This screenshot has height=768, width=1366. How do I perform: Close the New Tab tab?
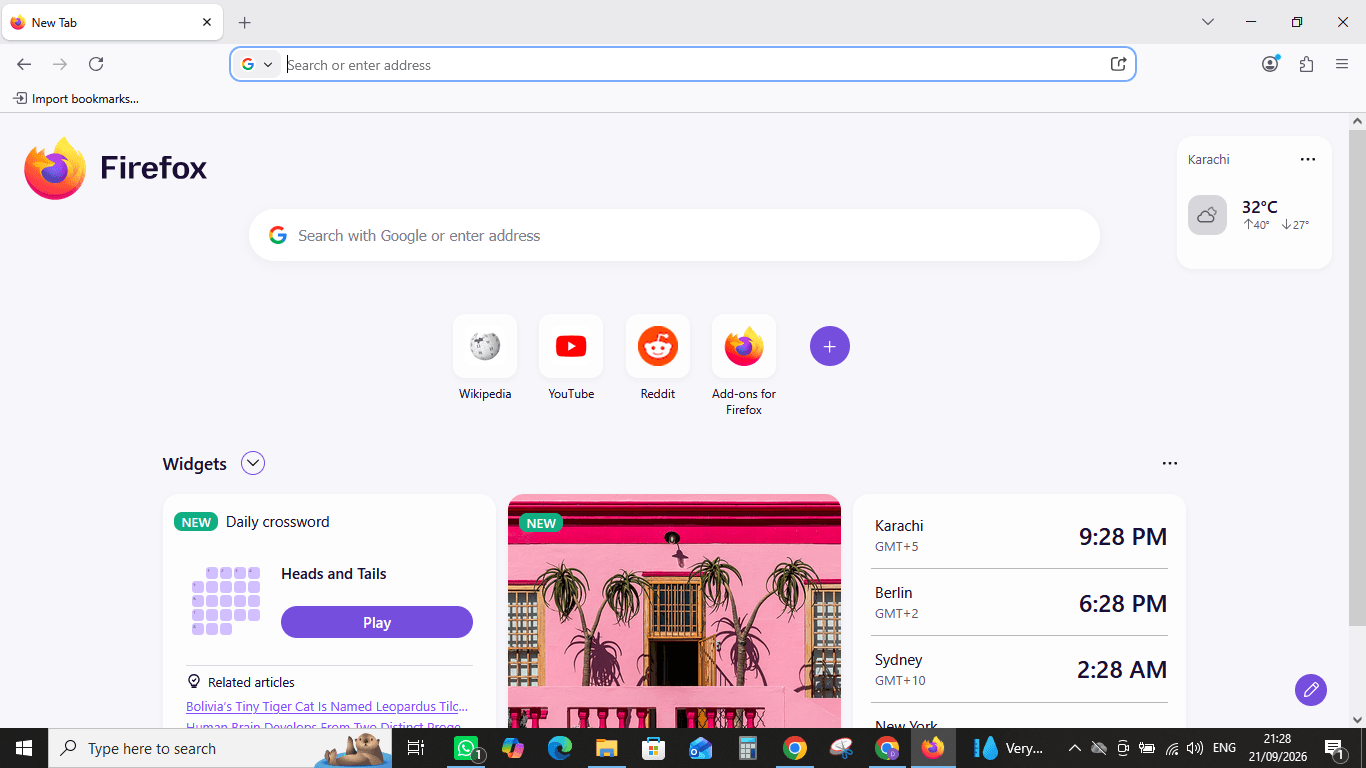(x=207, y=22)
